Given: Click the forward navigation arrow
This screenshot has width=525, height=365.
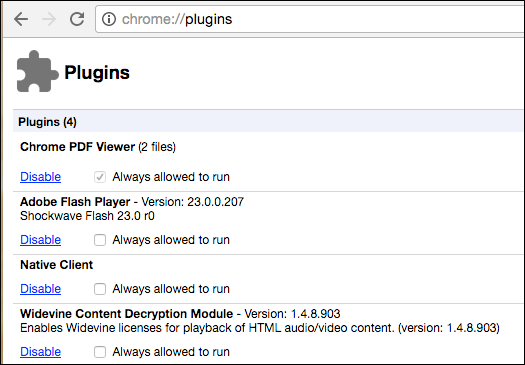Looking at the screenshot, I should click(49, 19).
